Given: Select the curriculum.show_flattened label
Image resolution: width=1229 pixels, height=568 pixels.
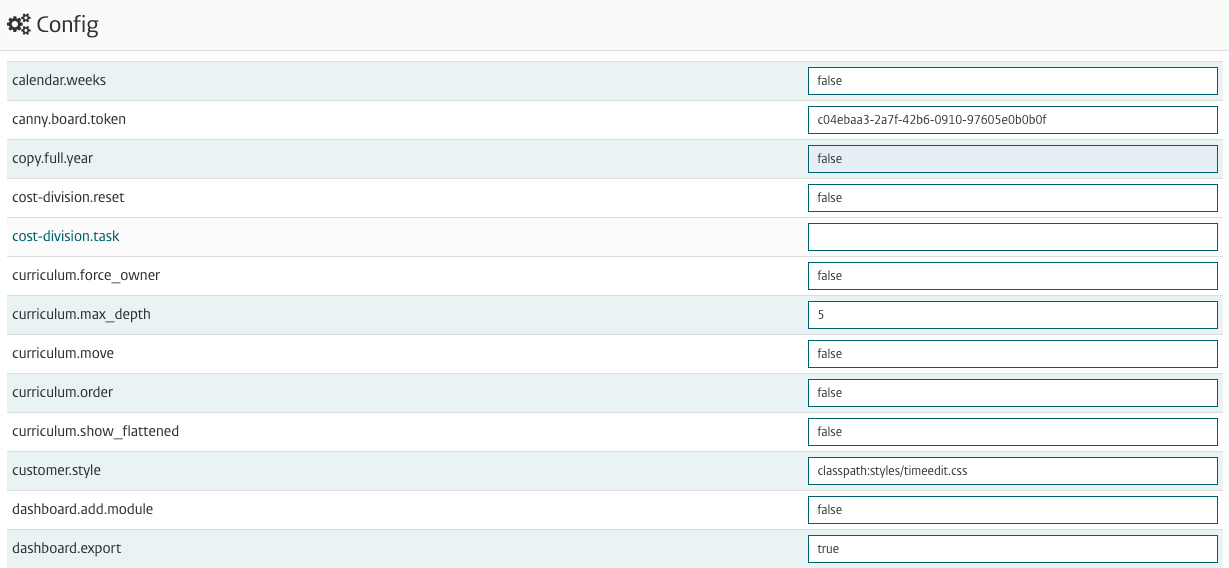Looking at the screenshot, I should click(96, 431).
